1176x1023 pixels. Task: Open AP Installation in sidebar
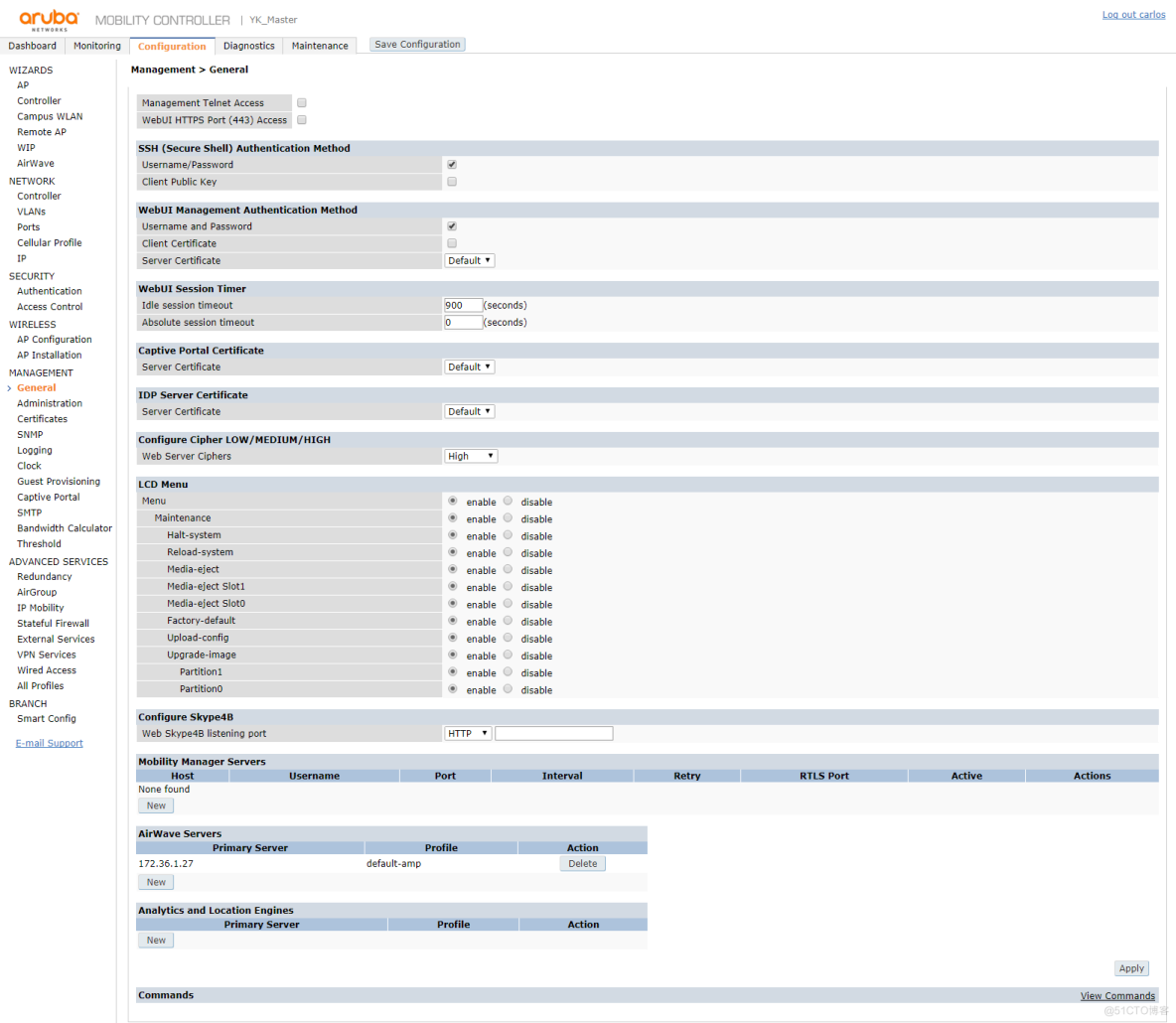[50, 356]
